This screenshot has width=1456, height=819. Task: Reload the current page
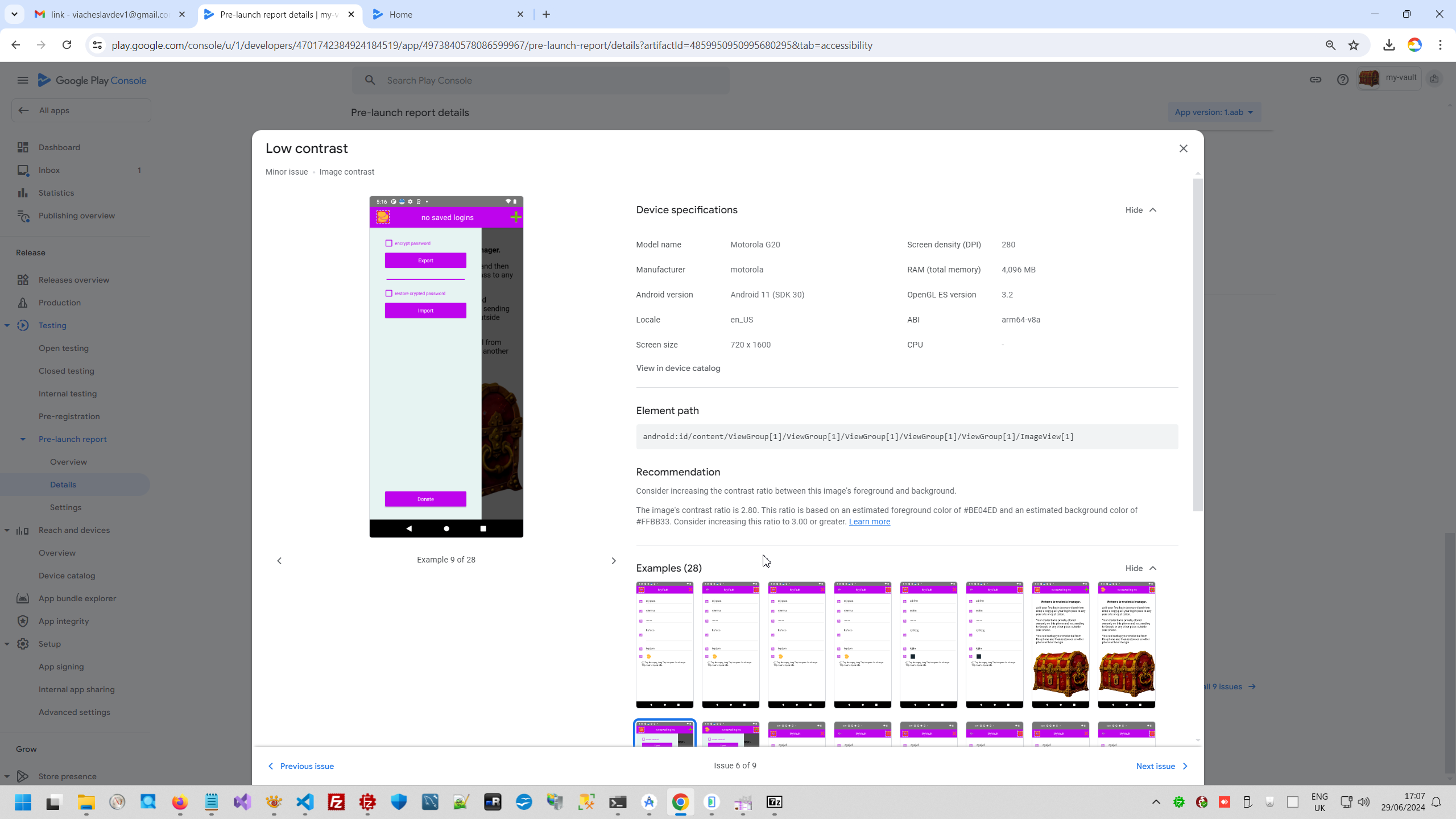[x=67, y=45]
